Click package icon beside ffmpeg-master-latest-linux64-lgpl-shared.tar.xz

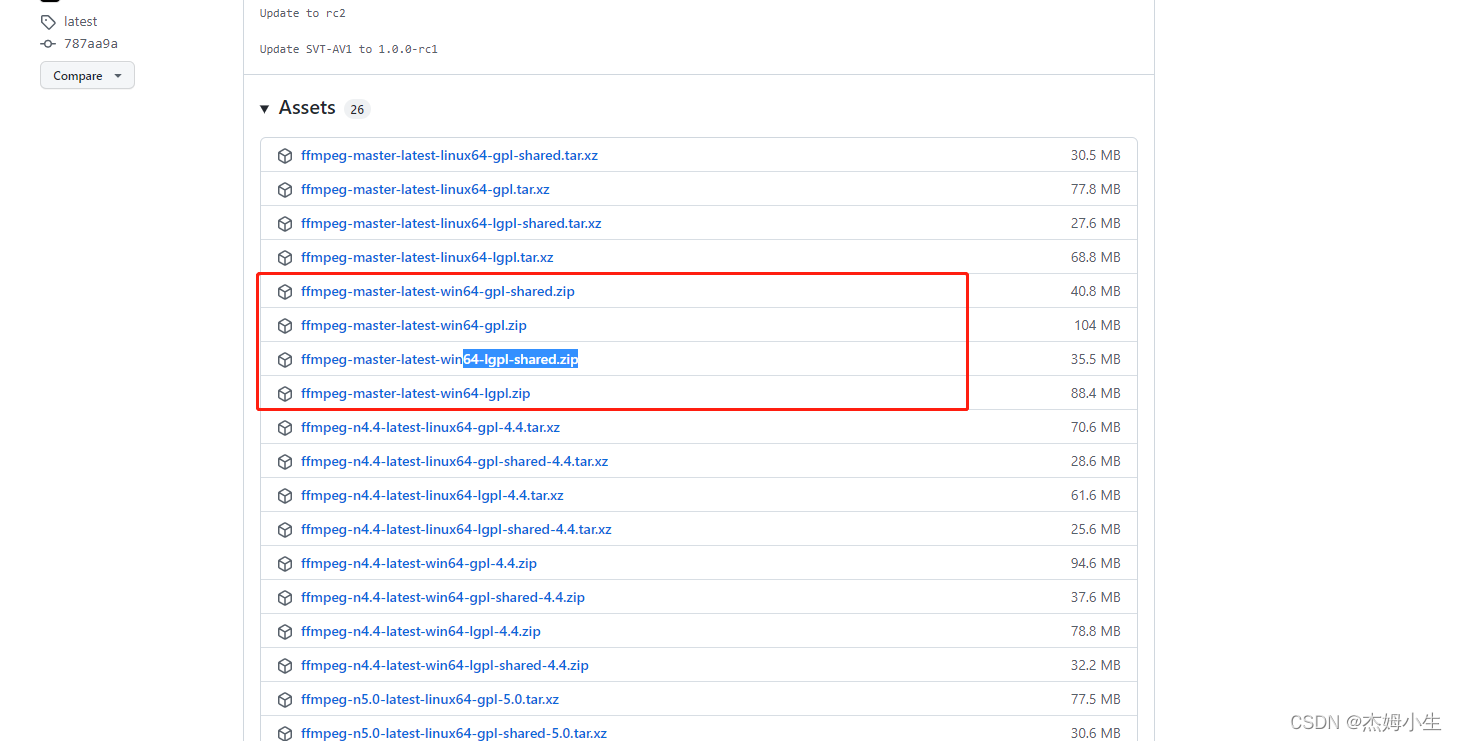pyautogui.click(x=285, y=224)
